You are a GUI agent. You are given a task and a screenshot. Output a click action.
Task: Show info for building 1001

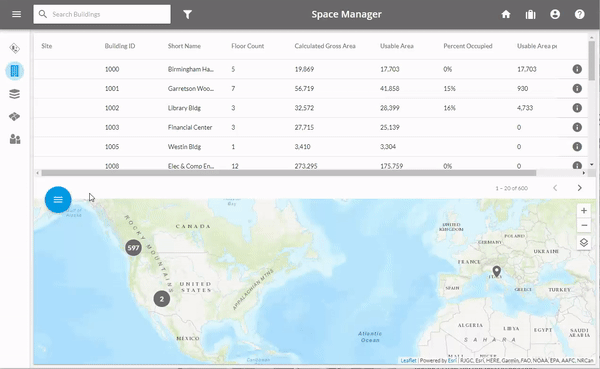[577, 88]
